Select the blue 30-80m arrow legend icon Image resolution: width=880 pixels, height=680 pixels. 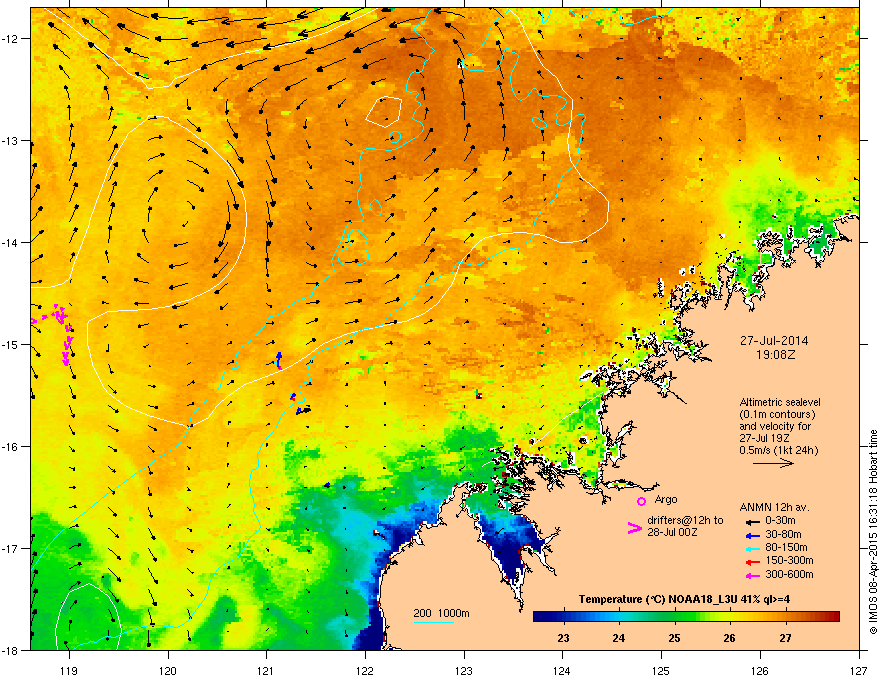click(752, 535)
